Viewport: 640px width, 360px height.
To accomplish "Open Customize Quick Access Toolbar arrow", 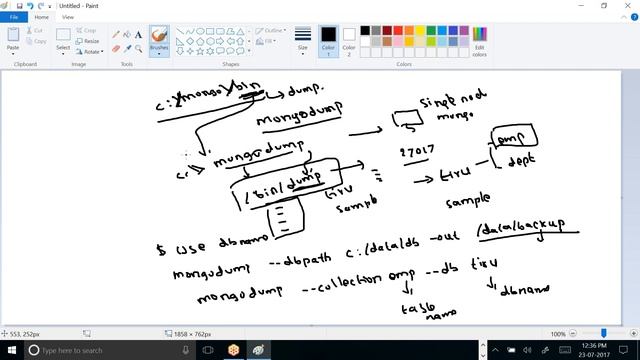I will pyautogui.click(x=50, y=7).
